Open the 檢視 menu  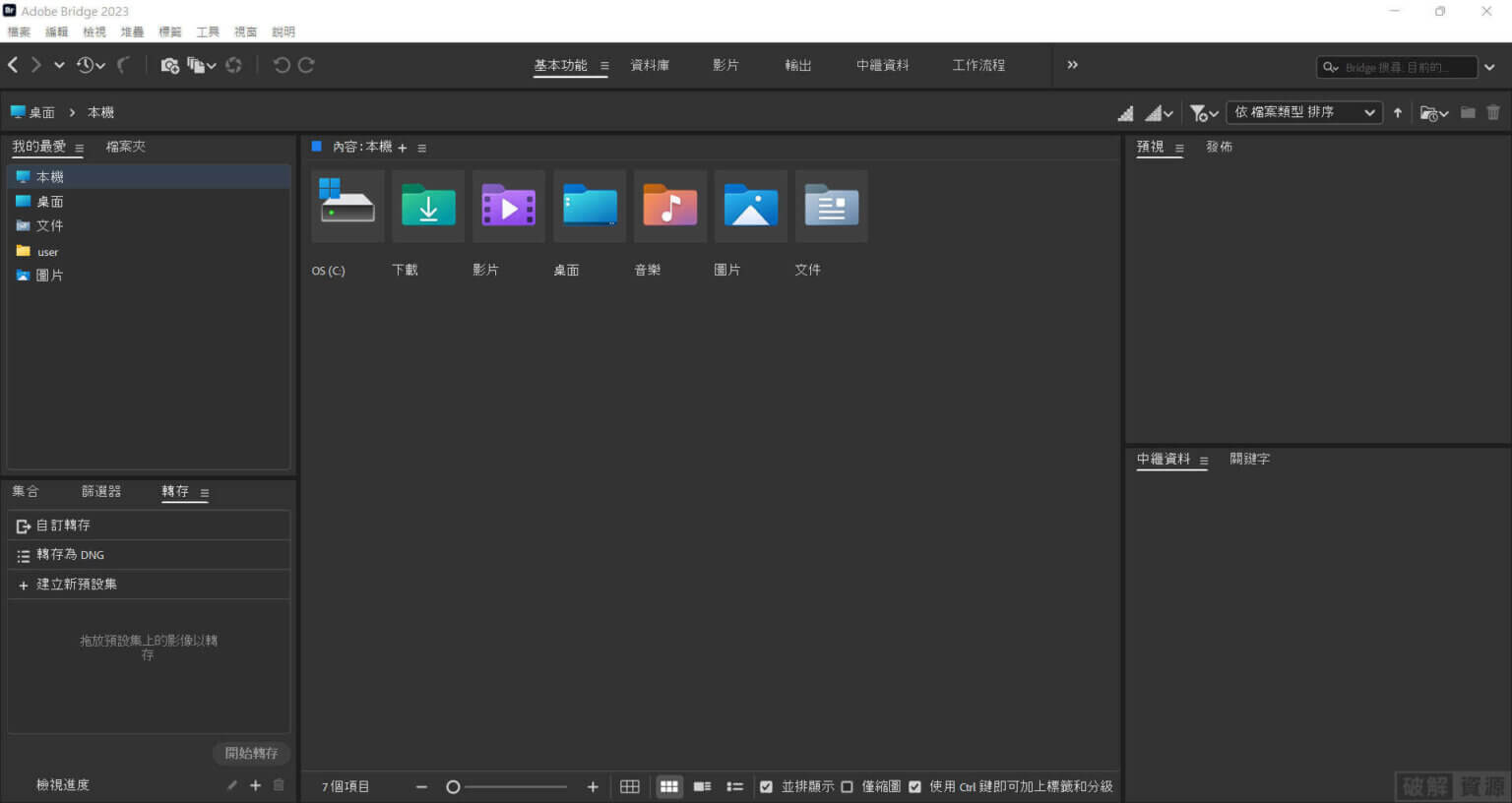[x=94, y=31]
